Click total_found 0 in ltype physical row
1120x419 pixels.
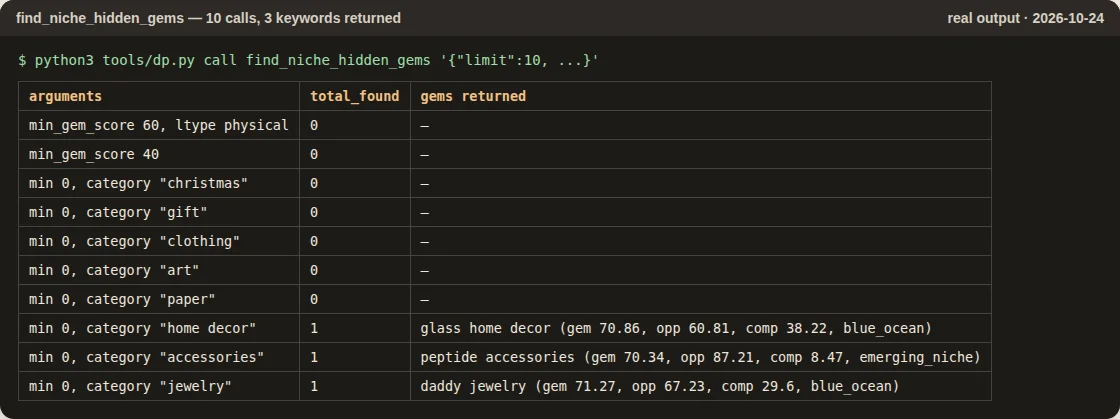click(314, 125)
